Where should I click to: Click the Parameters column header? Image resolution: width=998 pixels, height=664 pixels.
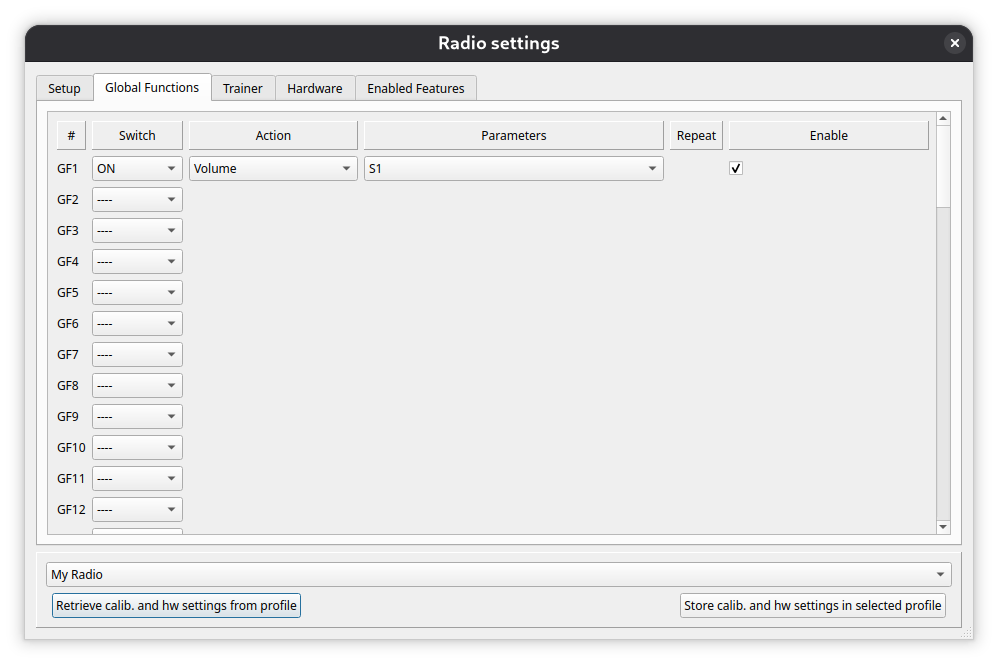(513, 136)
